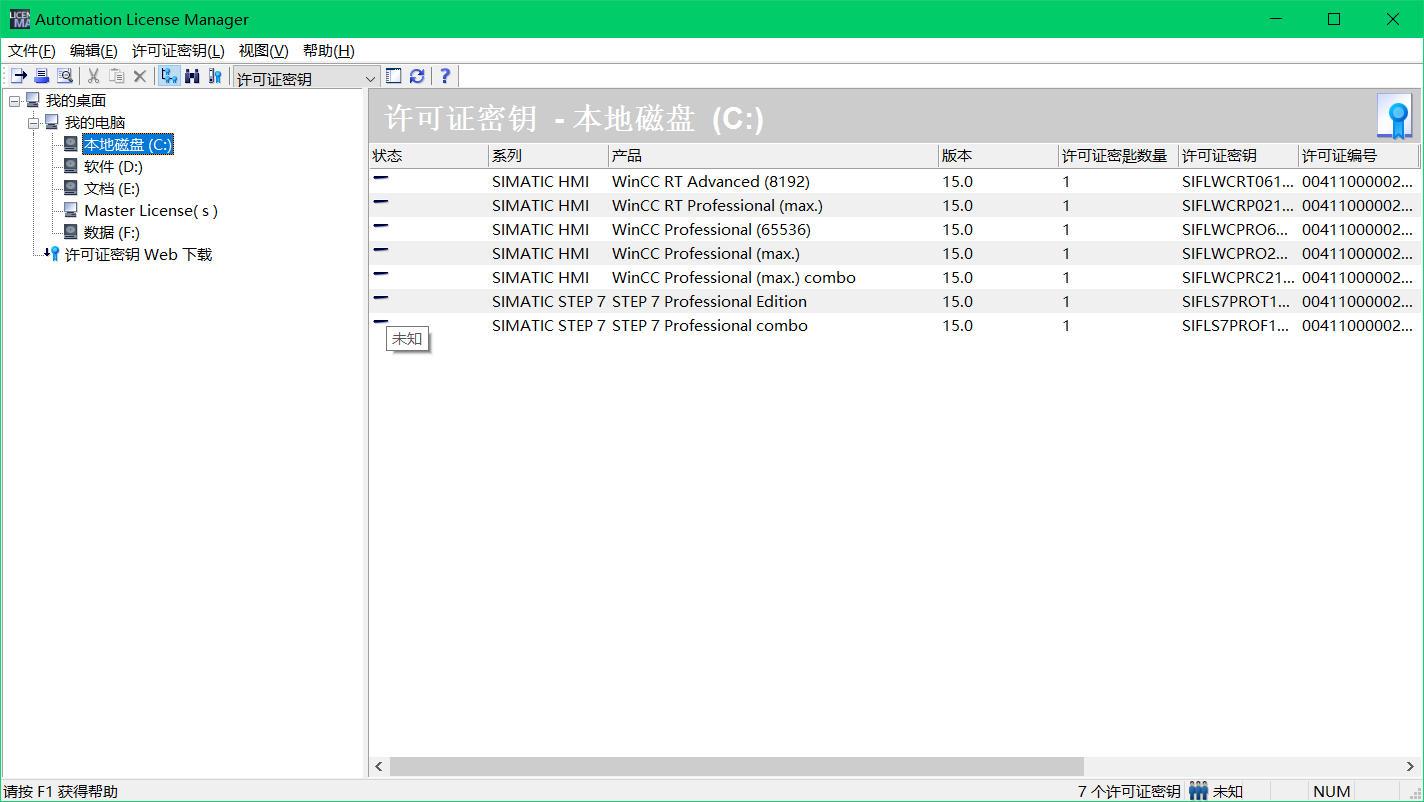Select 许可证密钥 Web 下载 item
1424x802 pixels.
click(x=138, y=255)
